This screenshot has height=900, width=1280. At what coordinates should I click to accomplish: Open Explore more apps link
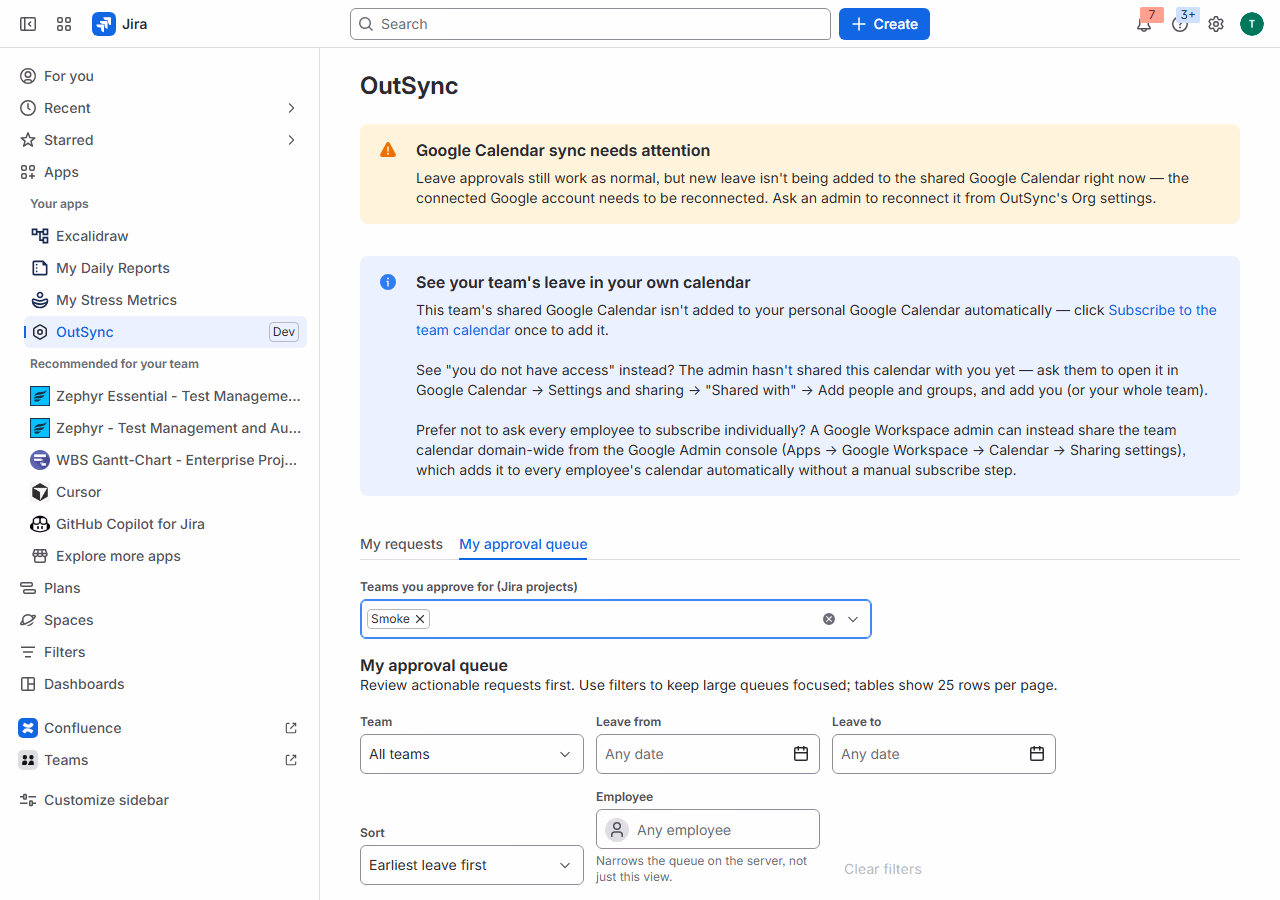click(x=118, y=556)
